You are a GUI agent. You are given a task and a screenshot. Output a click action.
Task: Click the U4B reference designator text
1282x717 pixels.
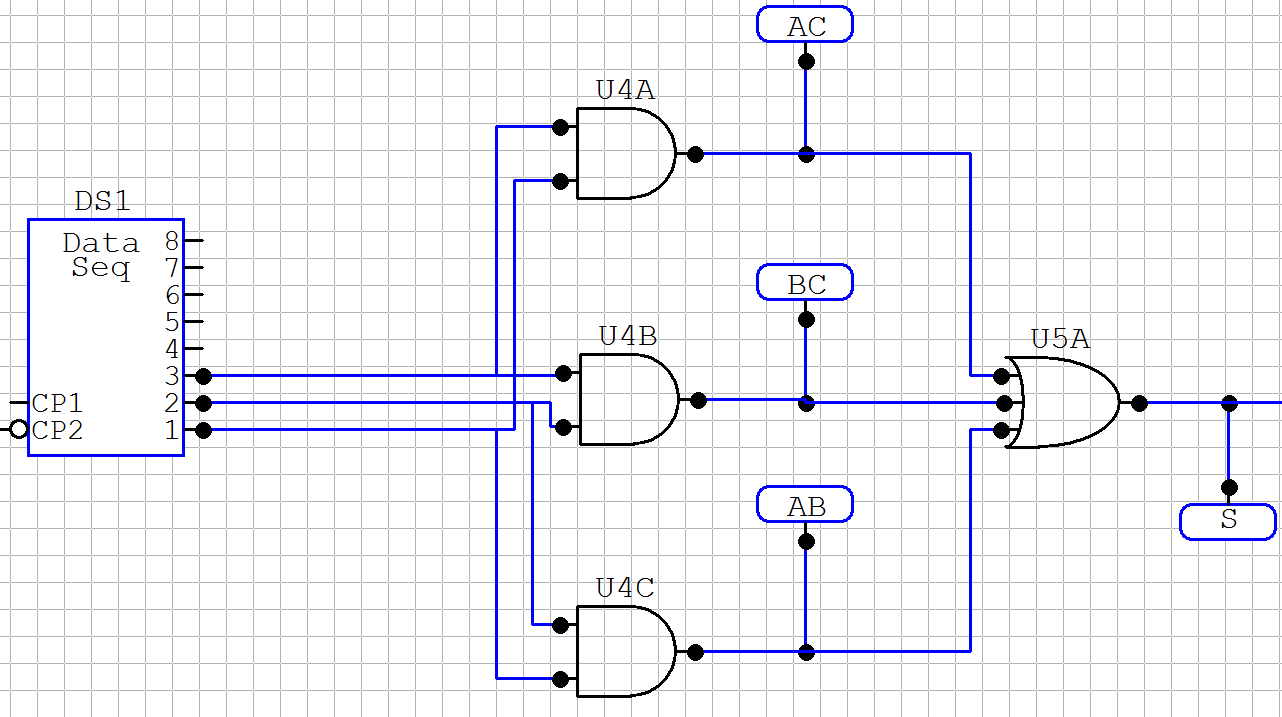pyautogui.click(x=628, y=336)
